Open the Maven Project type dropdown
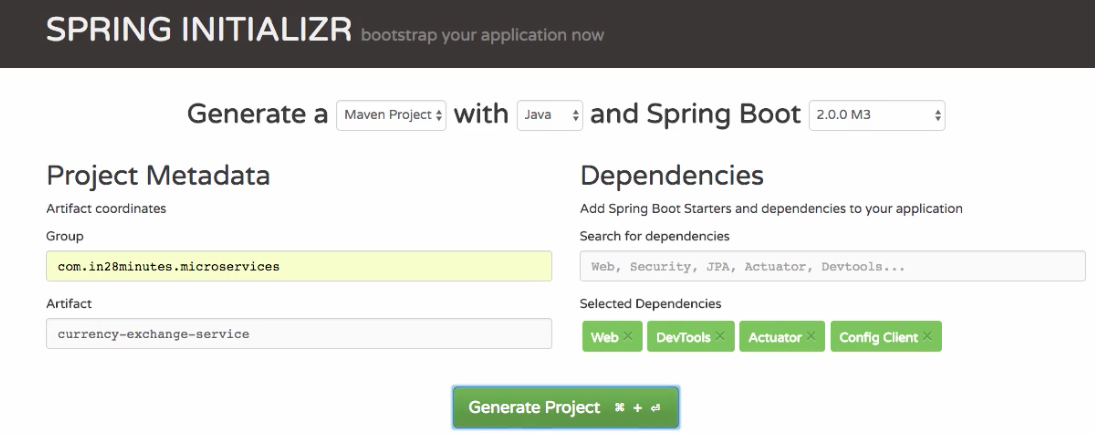Screen dimensions: 1095x434 (391, 115)
